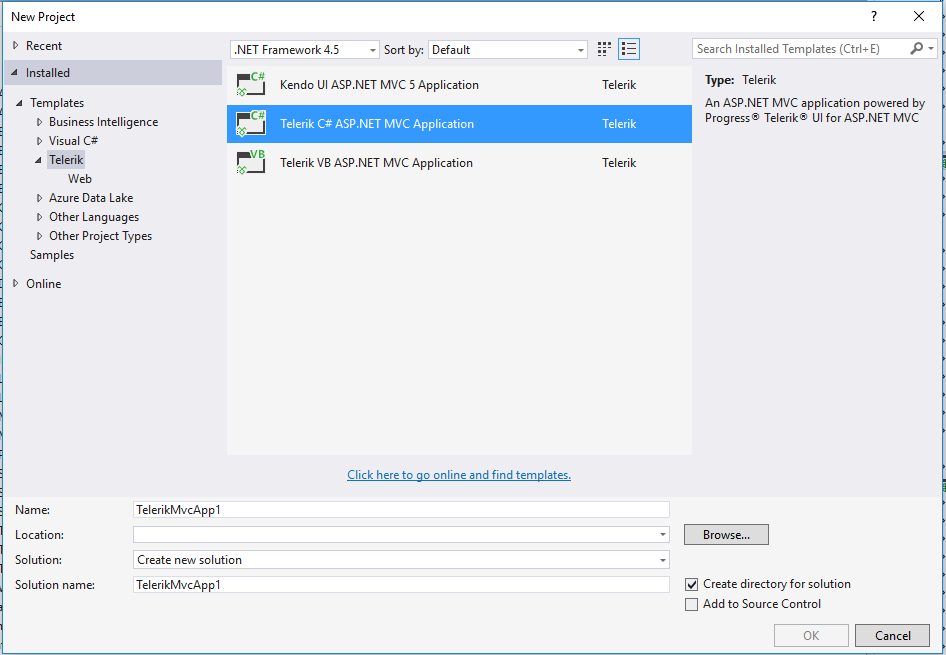Click the search magnifier icon
The height and width of the screenshot is (655, 946).
click(x=916, y=48)
